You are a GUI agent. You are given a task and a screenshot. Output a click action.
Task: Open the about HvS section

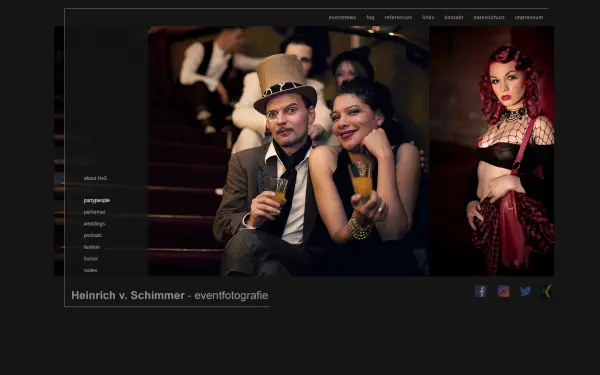[x=95, y=178]
